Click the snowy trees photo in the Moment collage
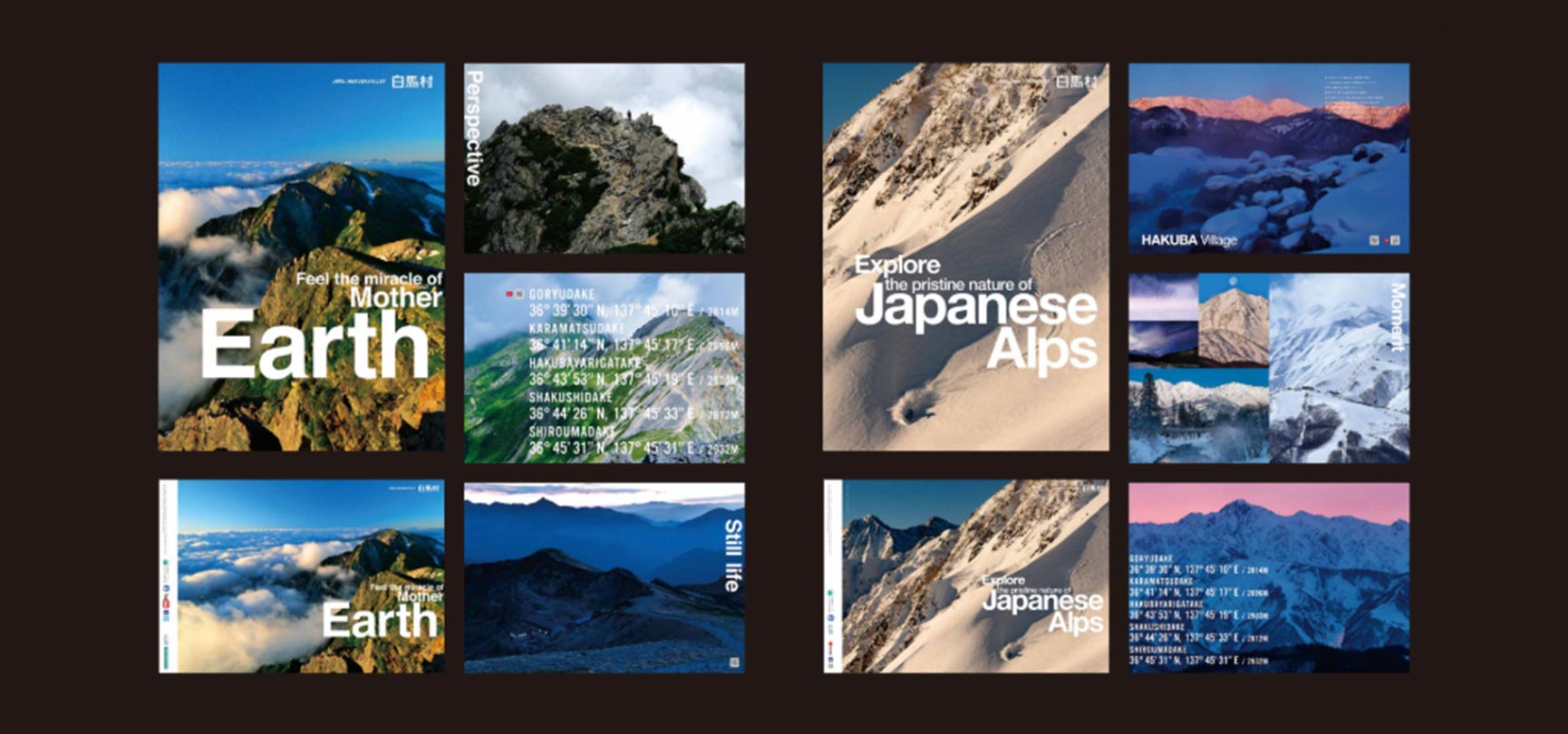Screen dimensions: 1568x734 [1198, 417]
